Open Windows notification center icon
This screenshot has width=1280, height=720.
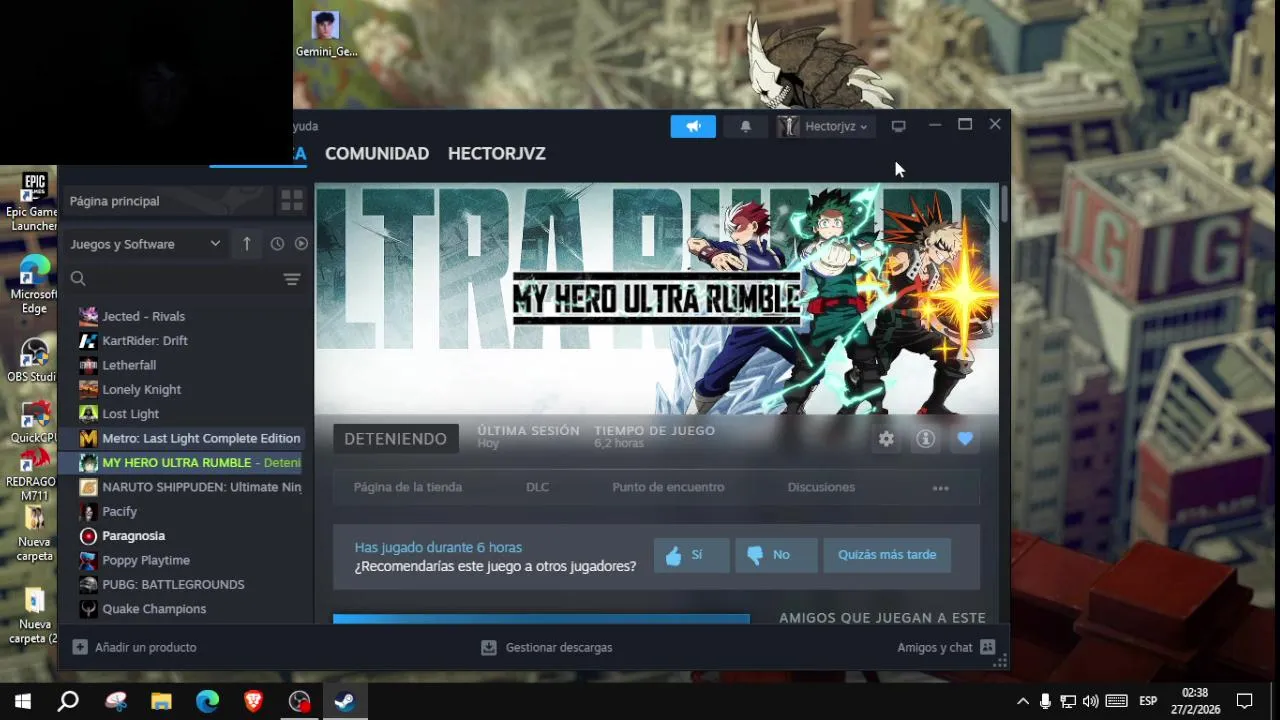pyautogui.click(x=1245, y=702)
